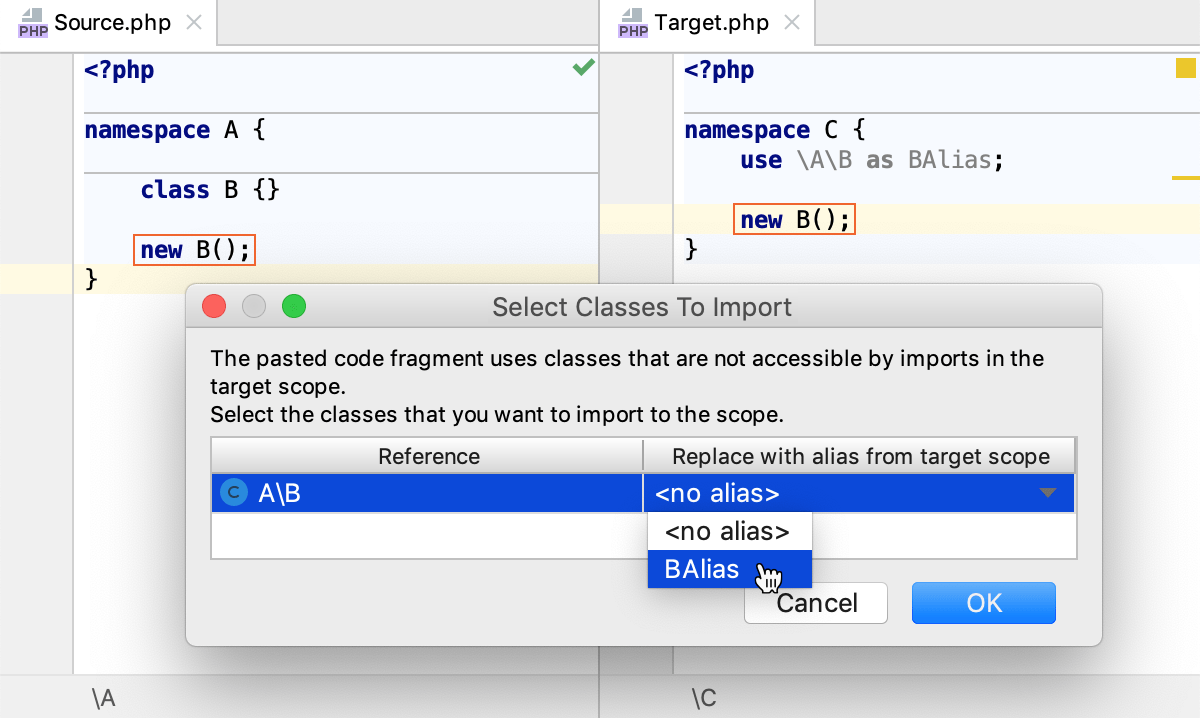The image size is (1200, 718).
Task: Choose the <no alias> option
Action: point(729,531)
